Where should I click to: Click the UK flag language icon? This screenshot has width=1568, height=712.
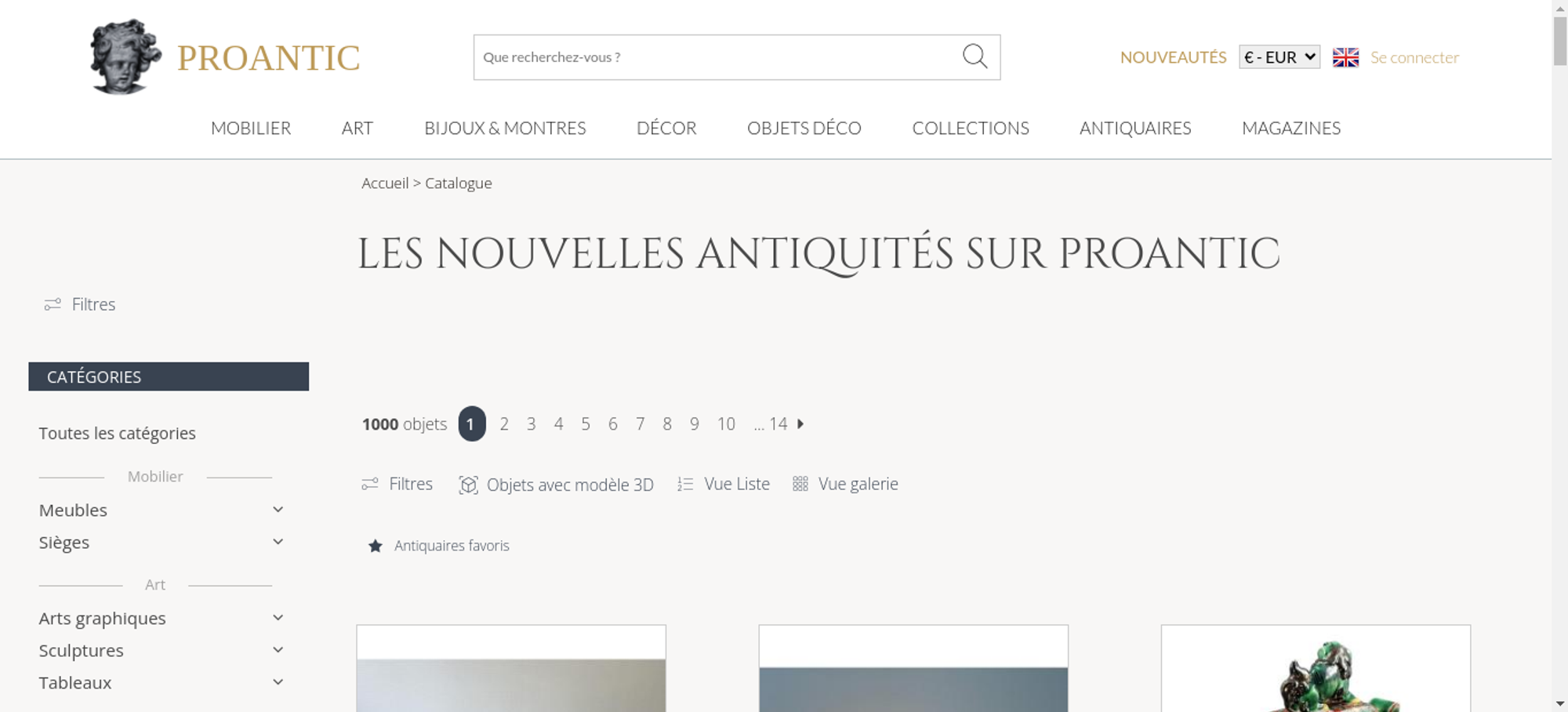1345,57
